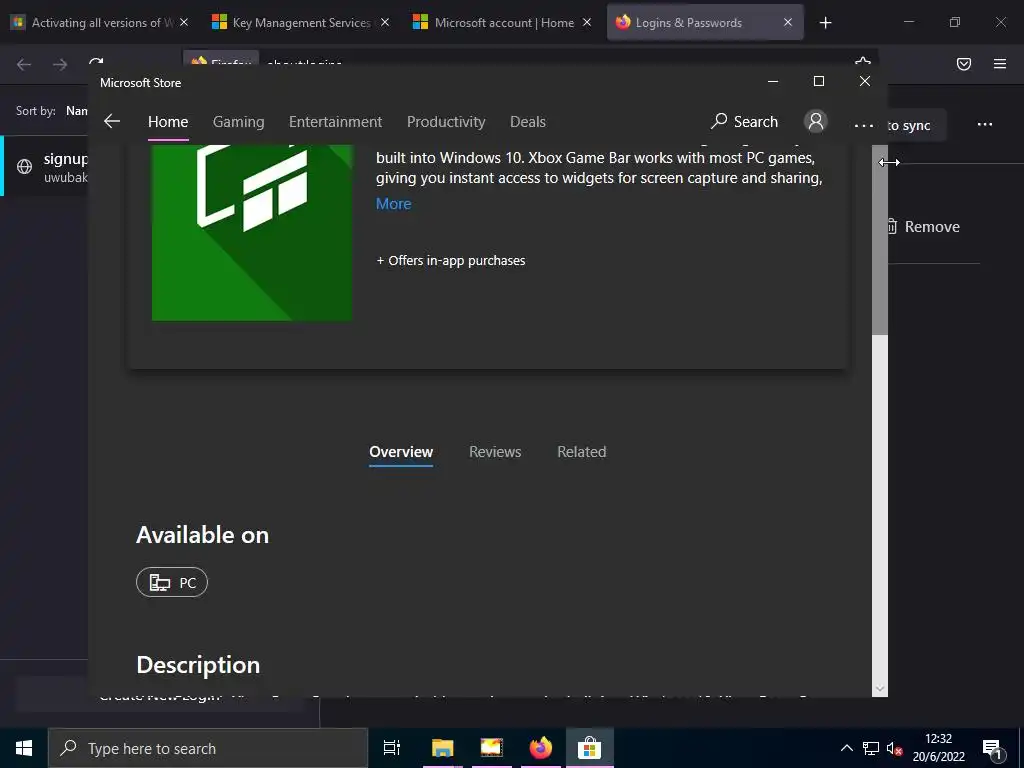Click the Store scrollbar down arrow
This screenshot has height=768, width=1024.
click(880, 688)
